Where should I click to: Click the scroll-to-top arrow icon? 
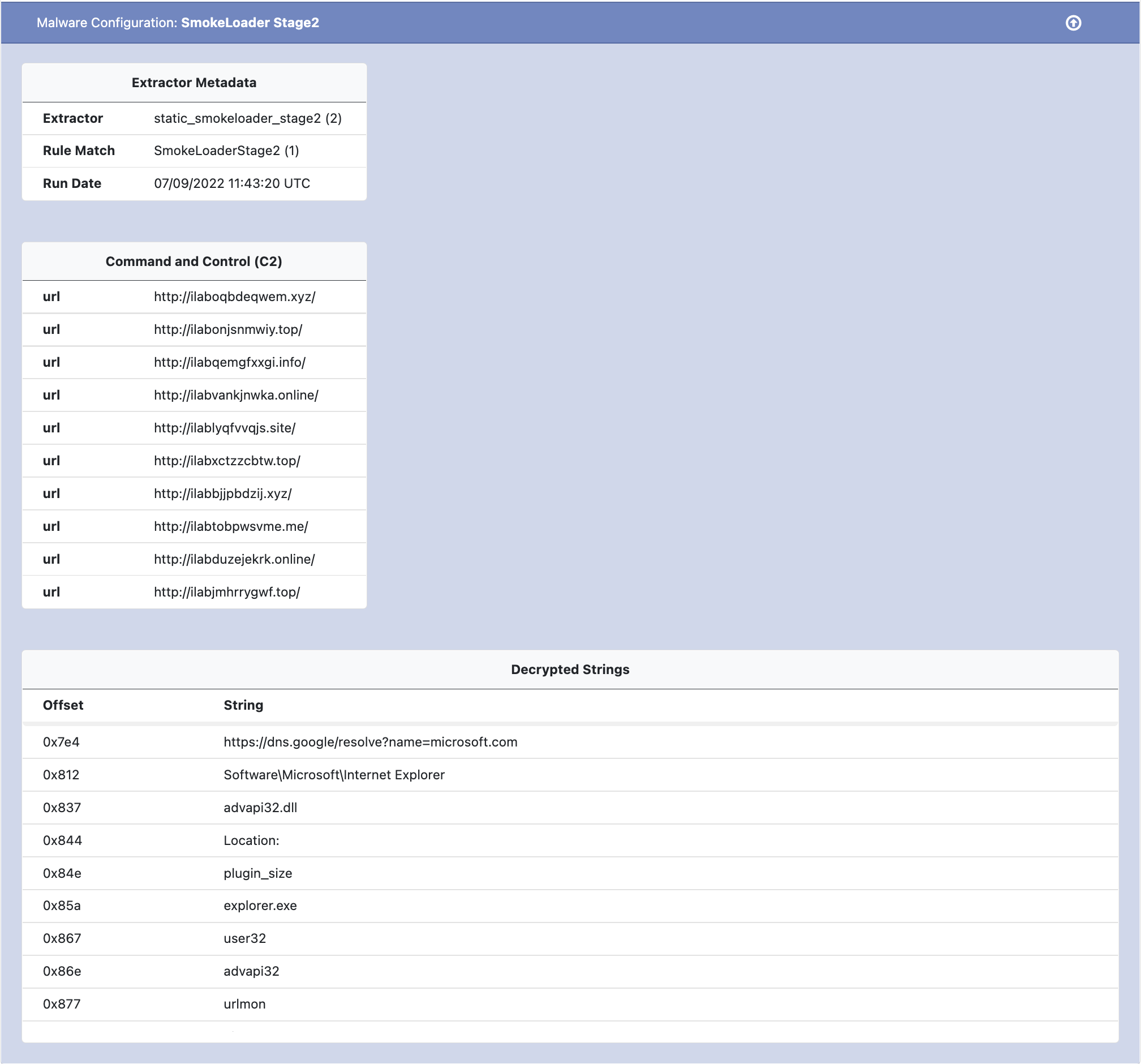[1073, 23]
